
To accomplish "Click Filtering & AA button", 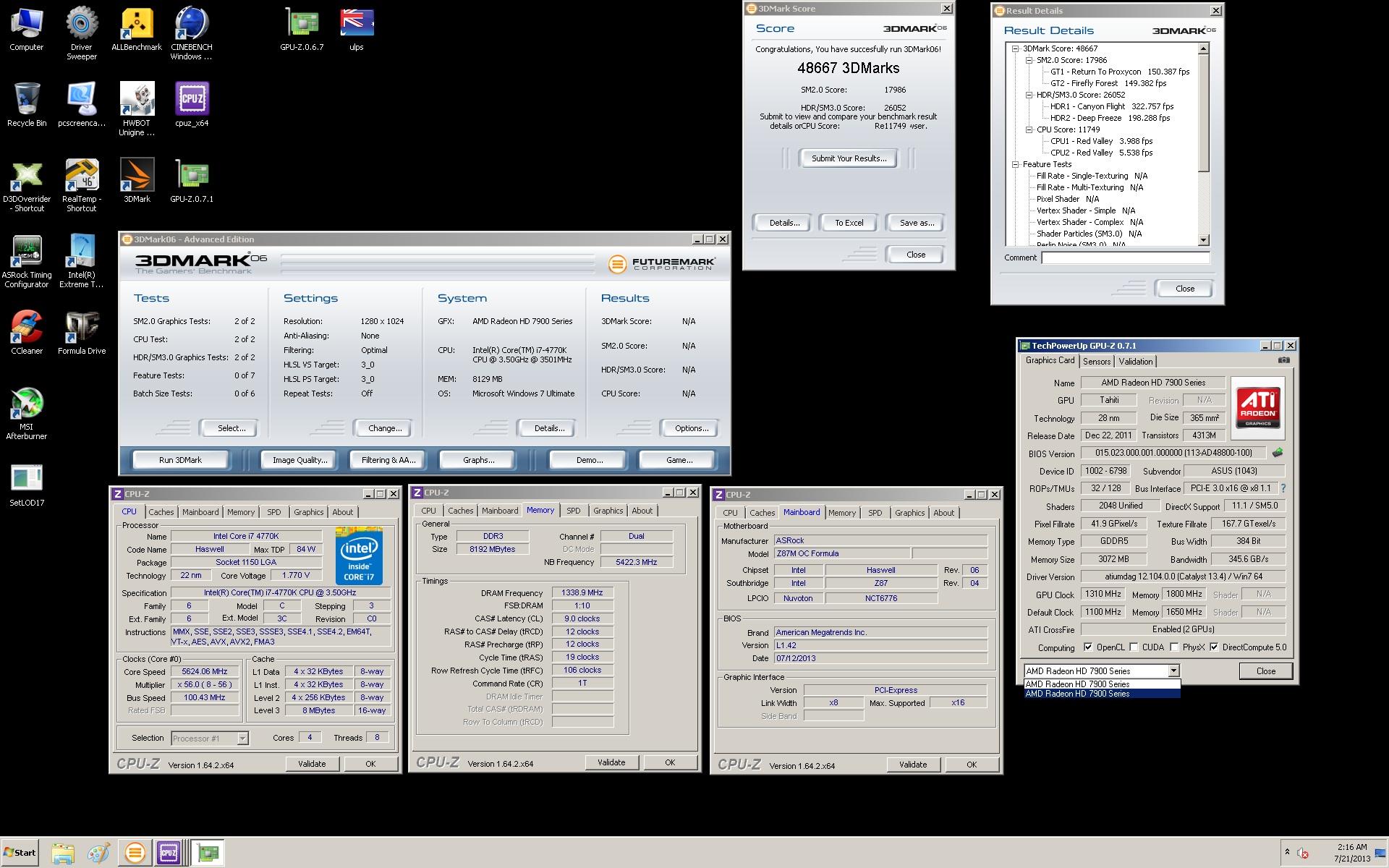I will coord(388,460).
